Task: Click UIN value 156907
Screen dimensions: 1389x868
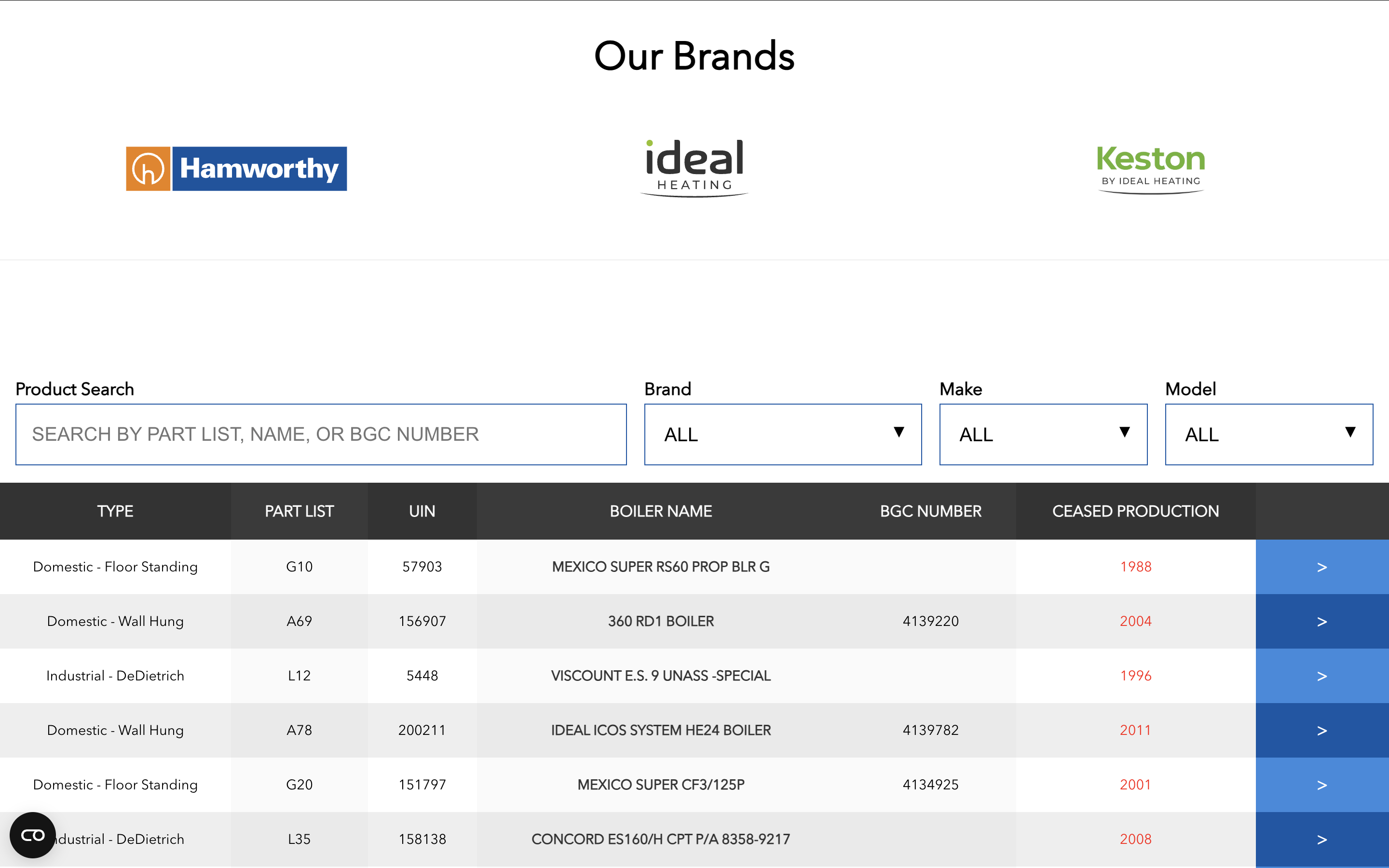Action: pyautogui.click(x=422, y=622)
